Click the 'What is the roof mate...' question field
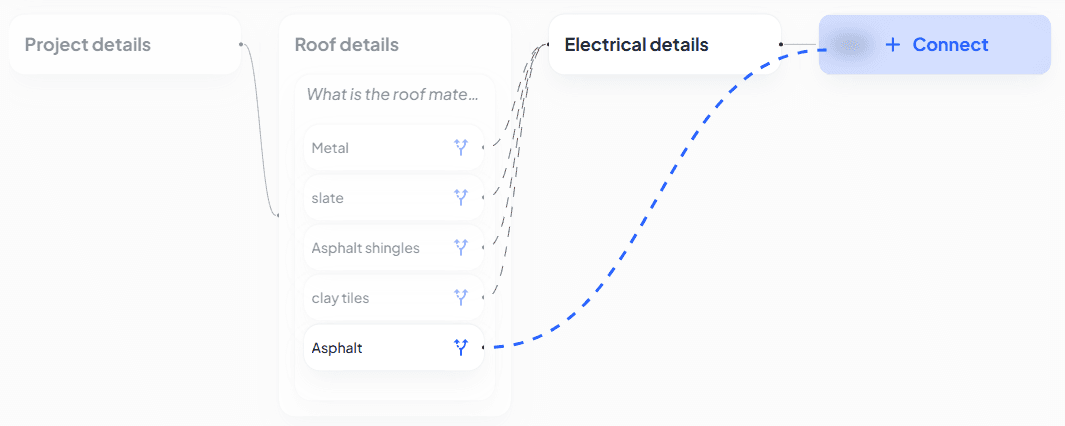The image size is (1065, 426). 393,95
